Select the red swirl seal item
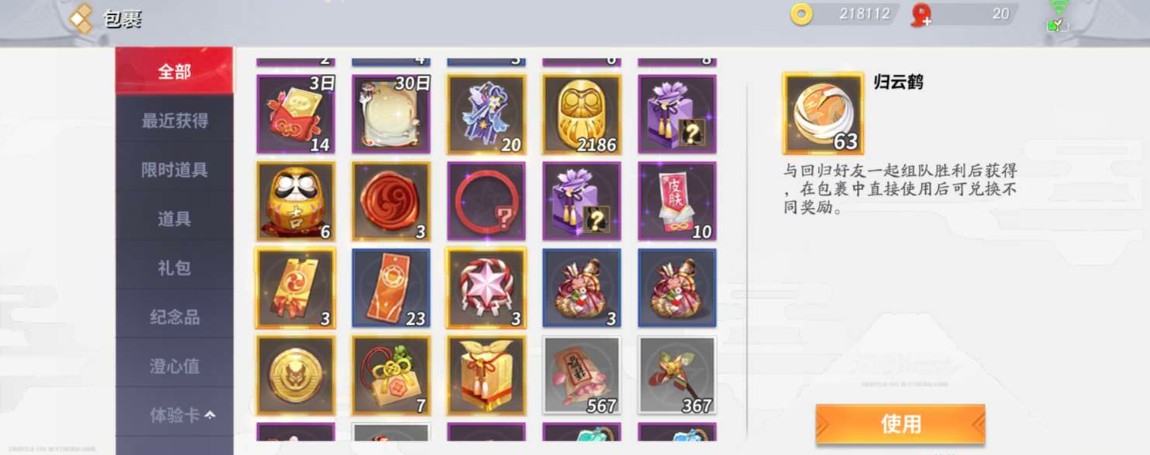The image size is (1150, 455). [x=391, y=201]
